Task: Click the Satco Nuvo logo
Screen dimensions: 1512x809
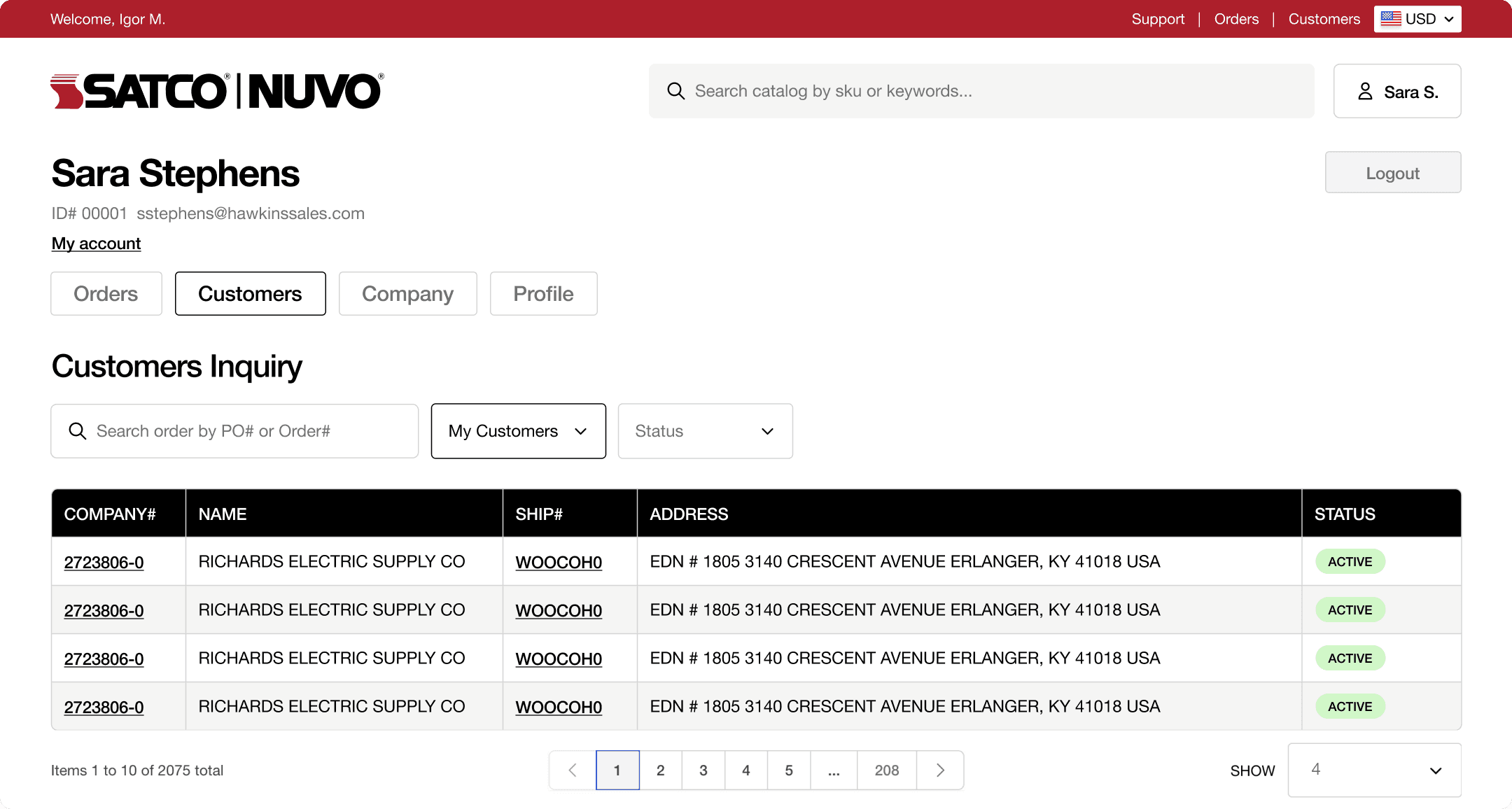Action: (x=216, y=90)
